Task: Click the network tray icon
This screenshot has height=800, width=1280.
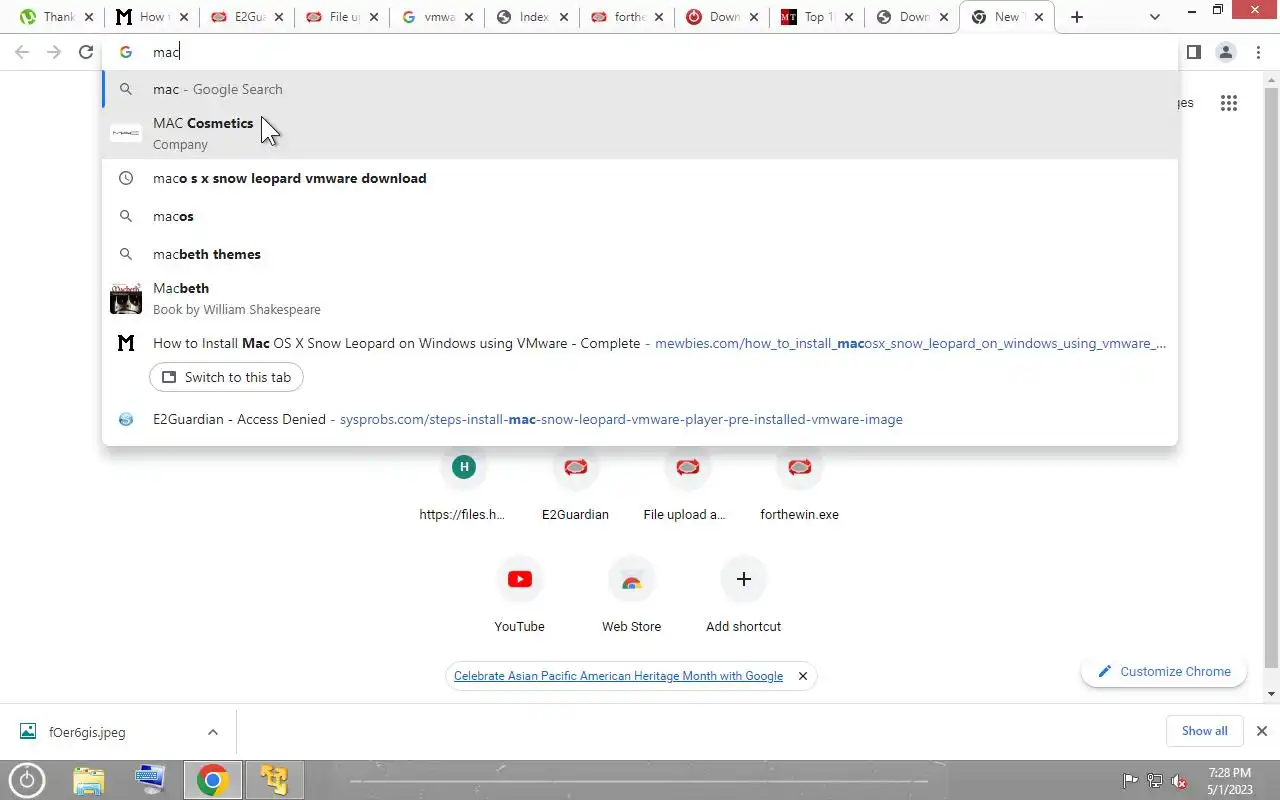Action: tap(1155, 781)
